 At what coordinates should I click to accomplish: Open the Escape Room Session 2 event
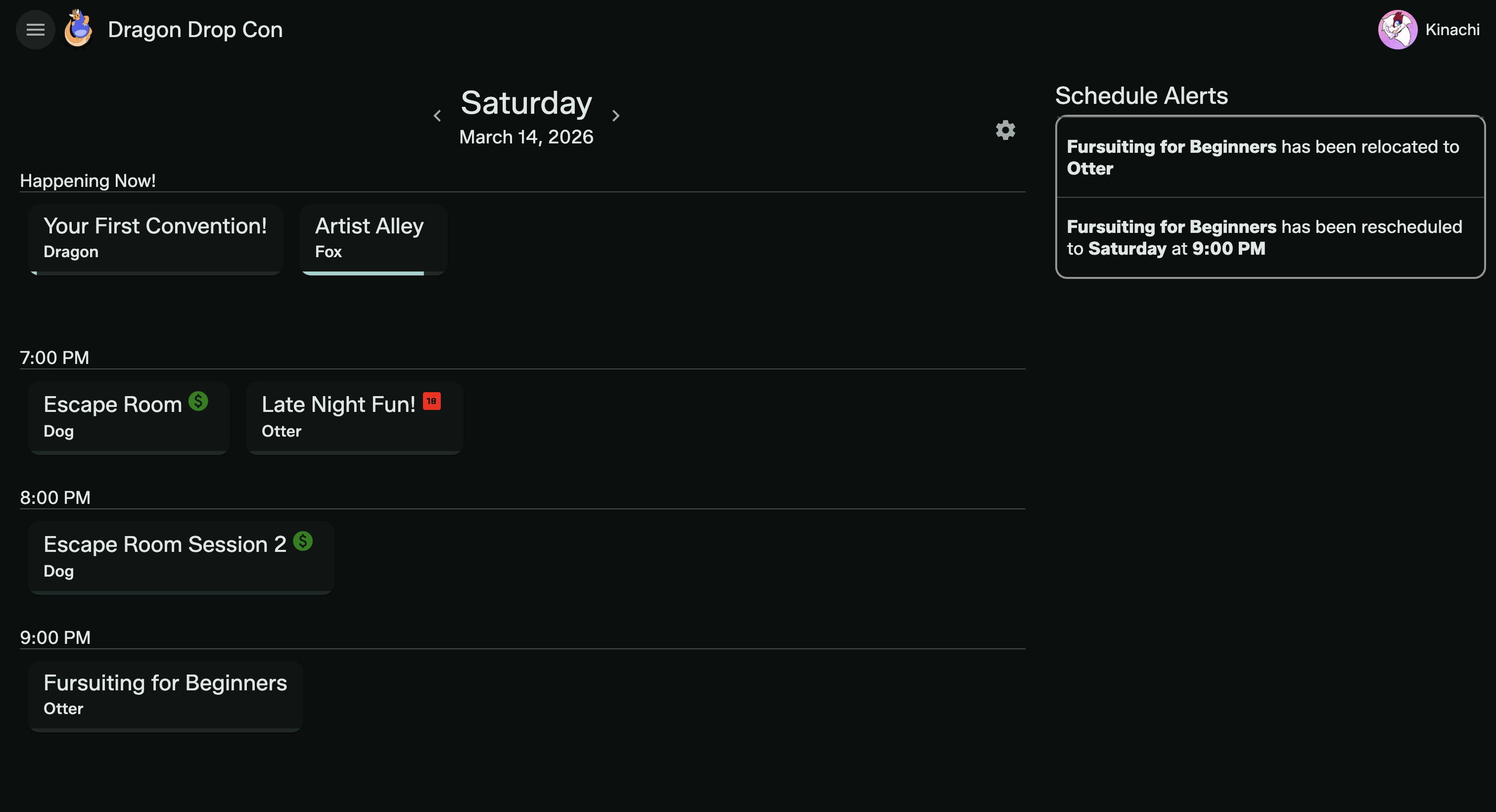[x=180, y=557]
